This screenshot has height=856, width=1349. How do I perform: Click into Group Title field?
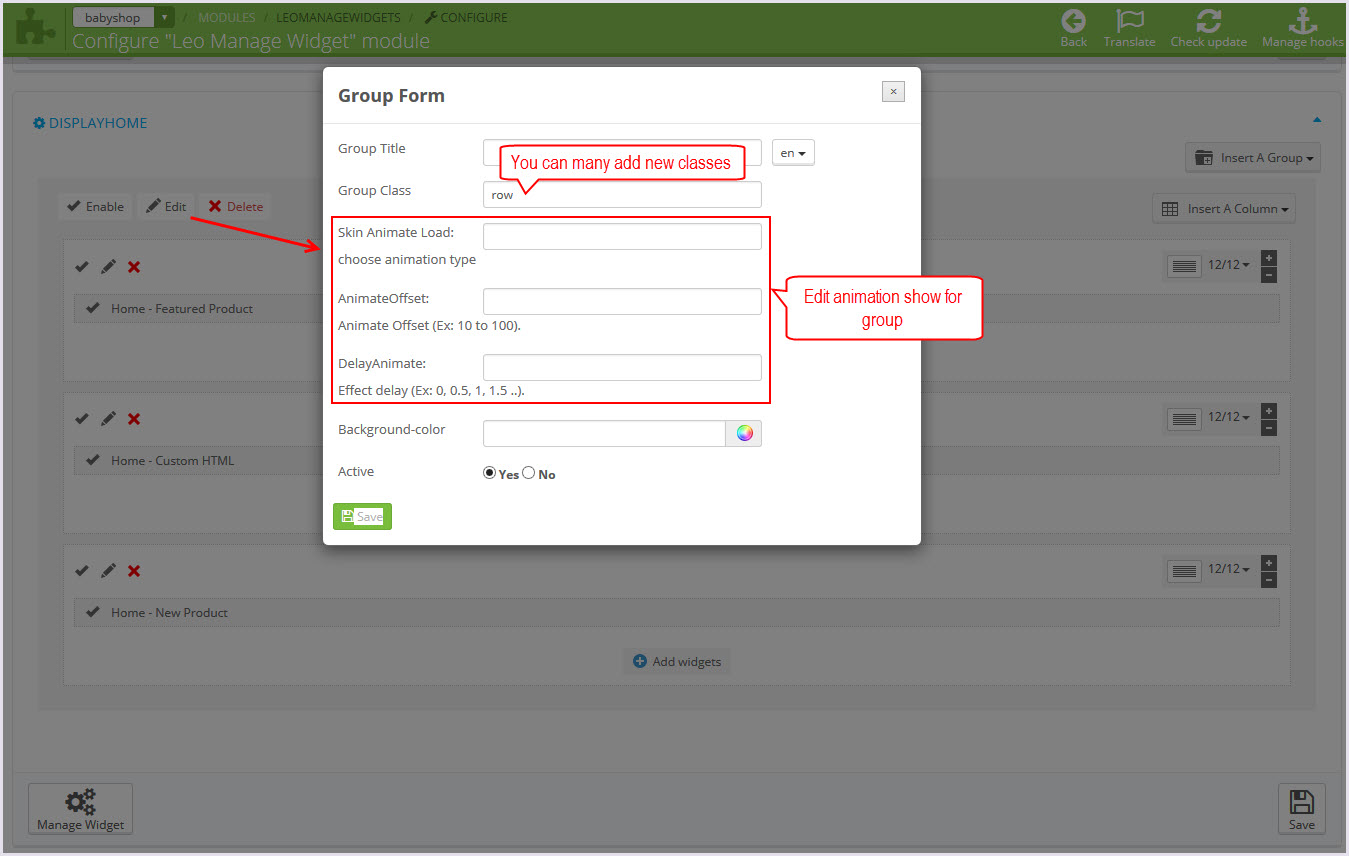(622, 152)
